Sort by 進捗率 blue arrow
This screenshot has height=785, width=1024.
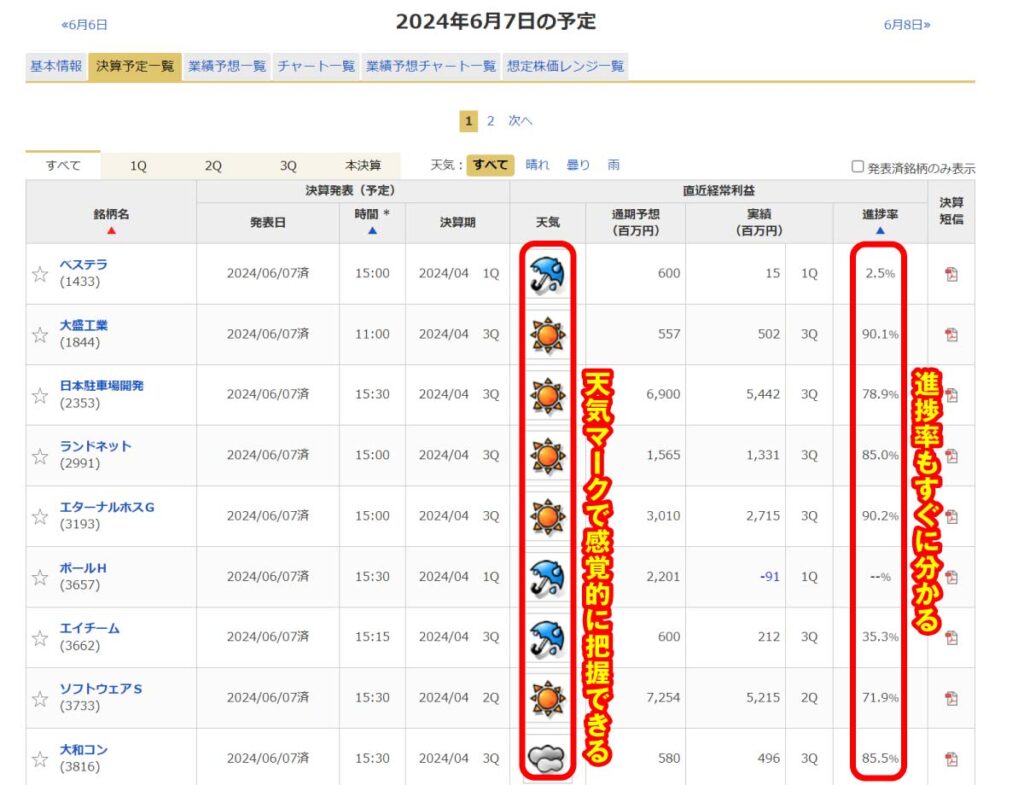[880, 231]
